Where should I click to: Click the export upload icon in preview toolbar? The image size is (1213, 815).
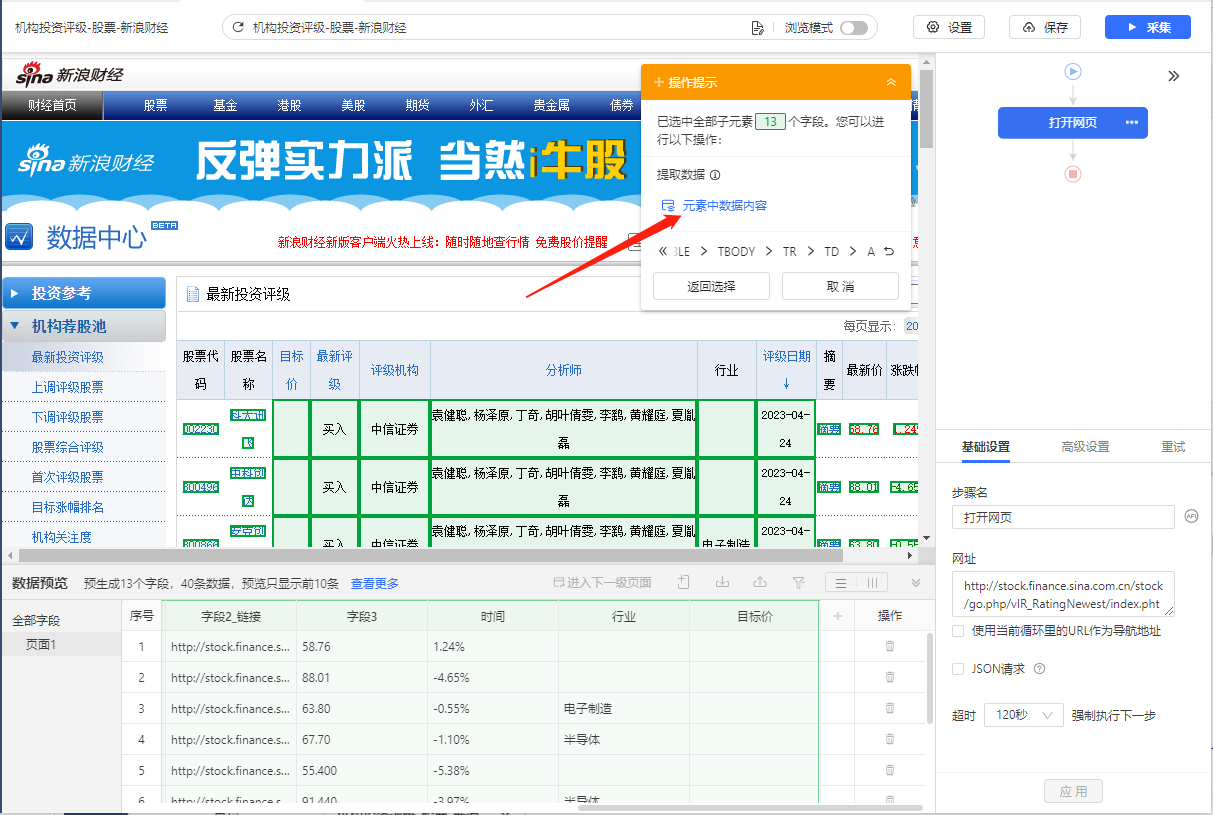click(x=760, y=582)
